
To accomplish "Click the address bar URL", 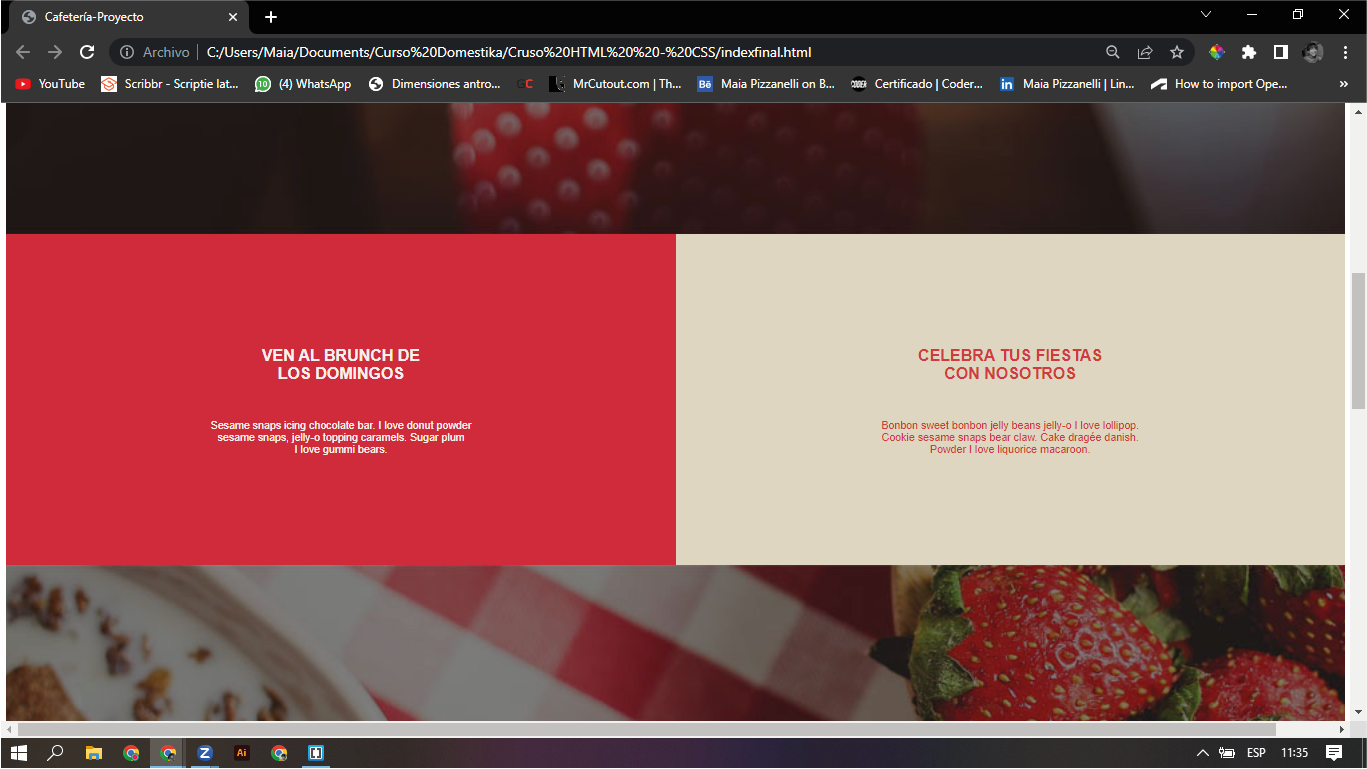I will (509, 52).
